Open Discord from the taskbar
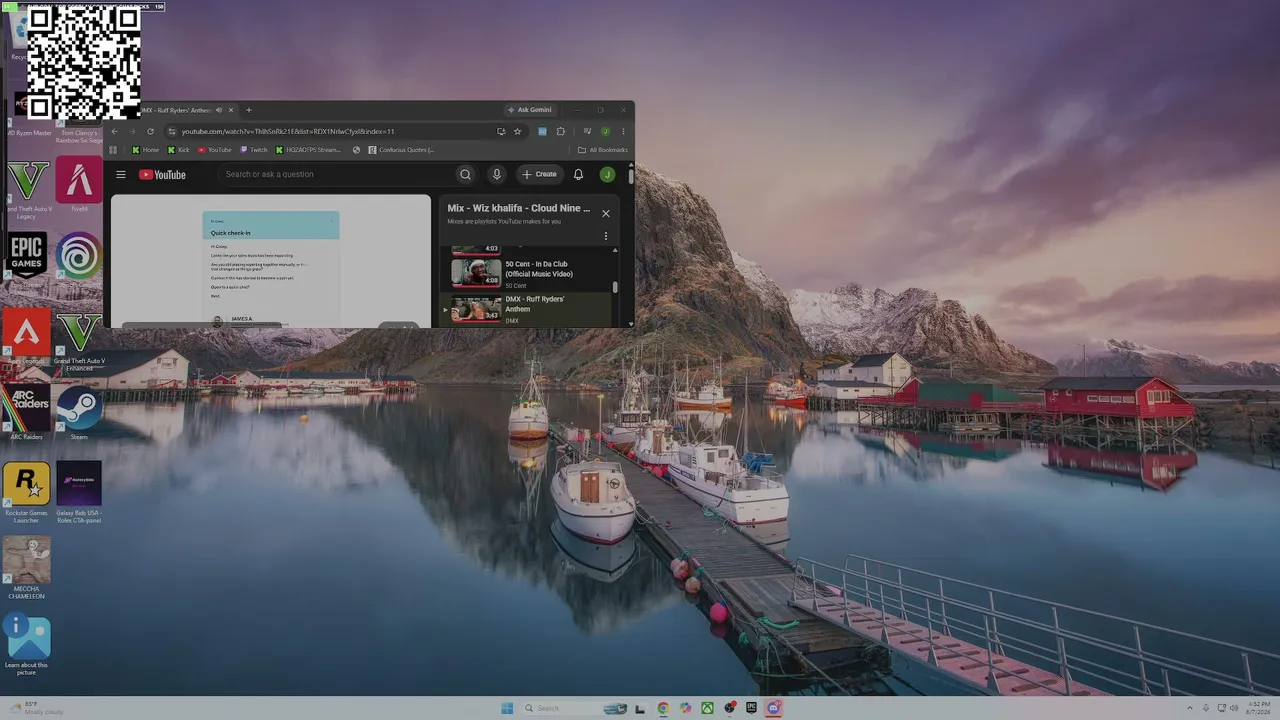Image resolution: width=1280 pixels, height=720 pixels. pyautogui.click(x=773, y=708)
